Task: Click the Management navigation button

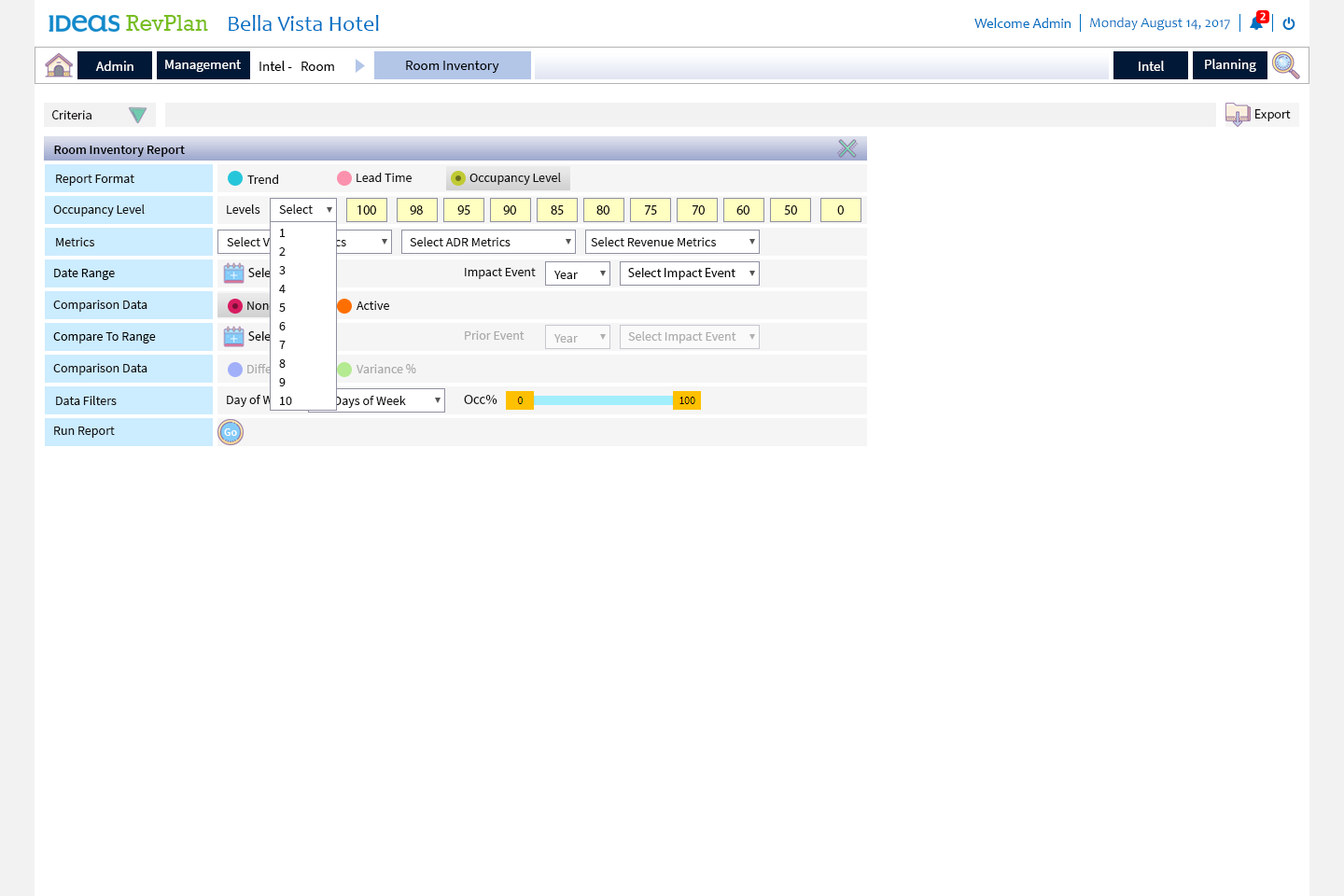Action: click(203, 65)
